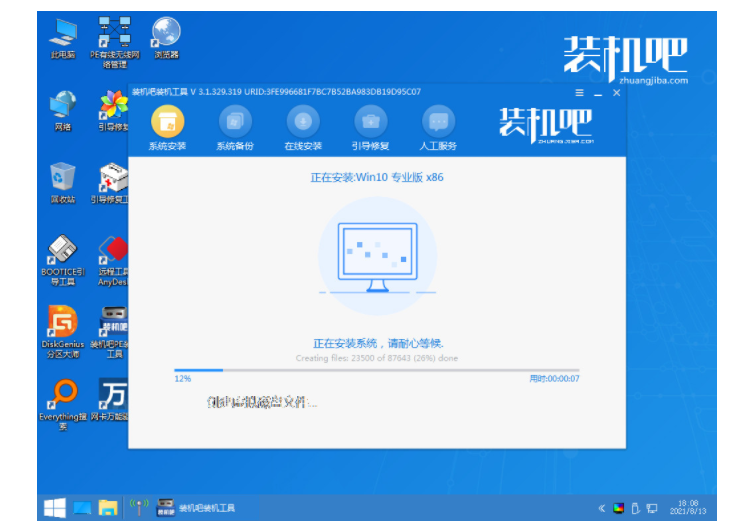Open File Explorer from the taskbar
The width and height of the screenshot is (734, 529).
point(108,508)
